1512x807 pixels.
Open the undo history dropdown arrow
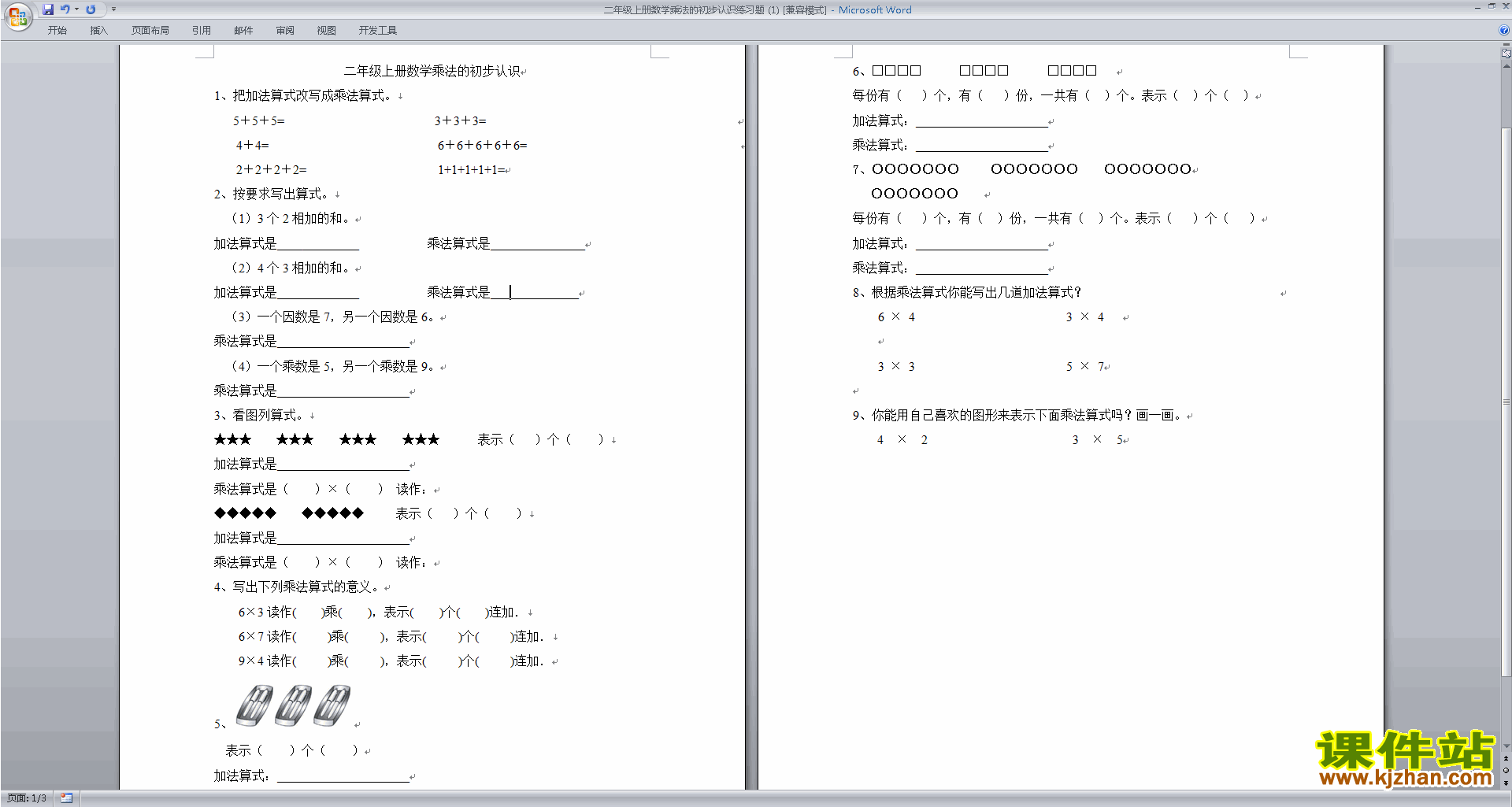coord(76,9)
